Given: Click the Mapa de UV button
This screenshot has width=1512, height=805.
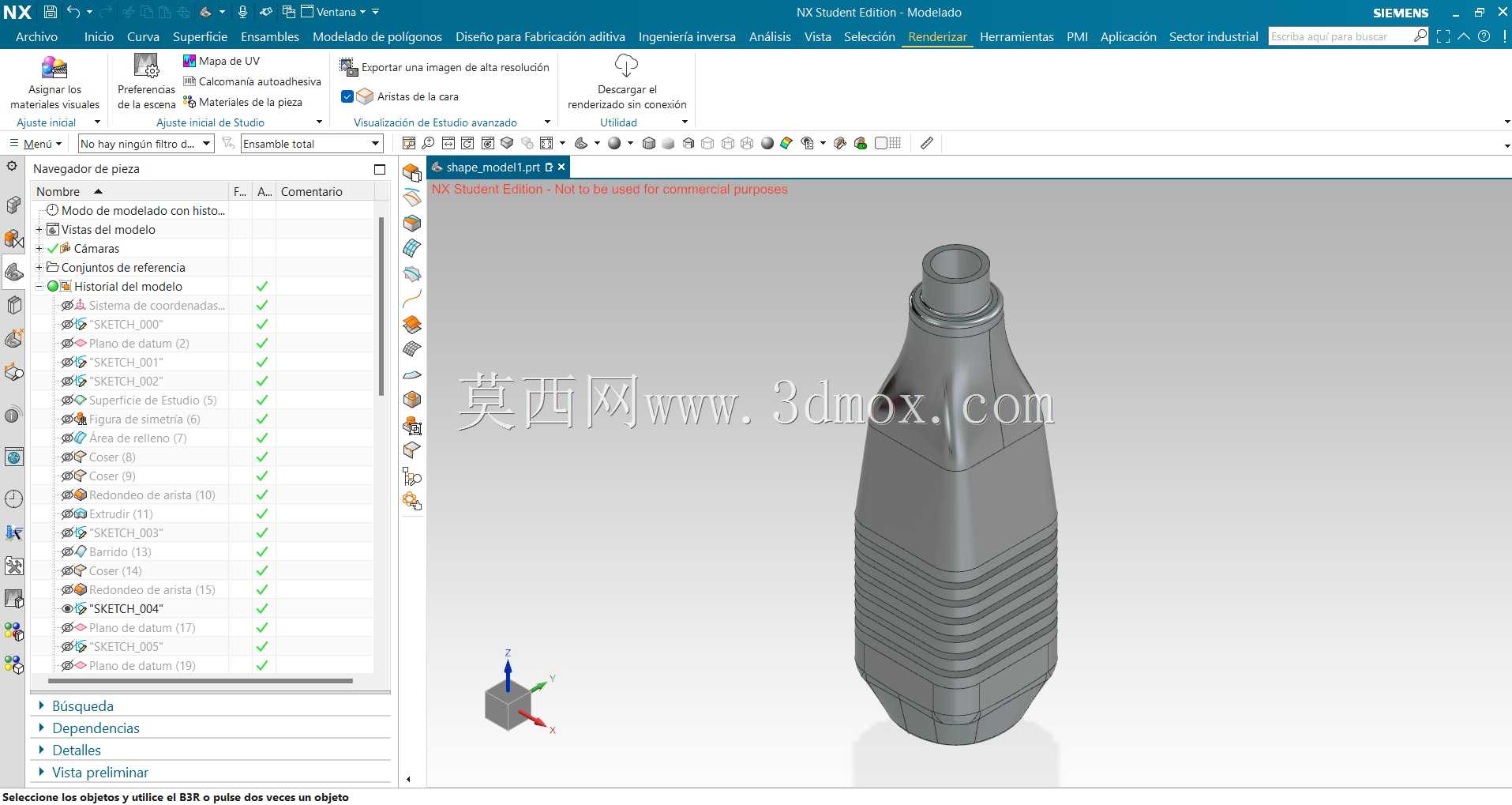Looking at the screenshot, I should 221,61.
